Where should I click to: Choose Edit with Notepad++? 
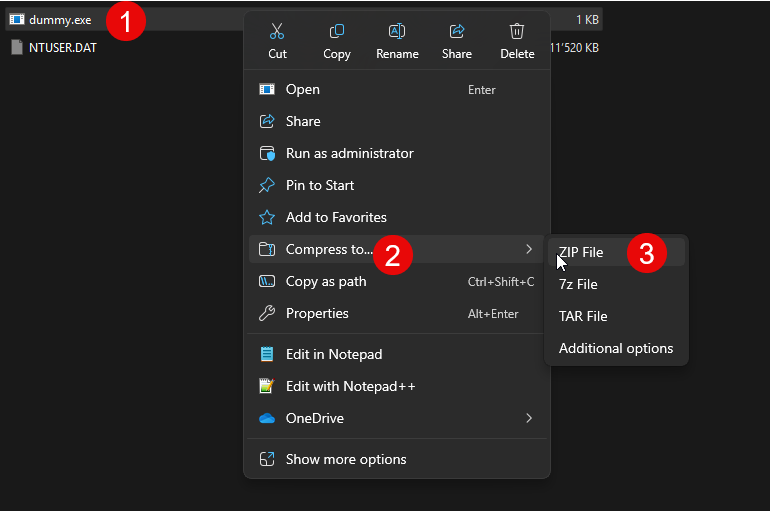point(350,386)
